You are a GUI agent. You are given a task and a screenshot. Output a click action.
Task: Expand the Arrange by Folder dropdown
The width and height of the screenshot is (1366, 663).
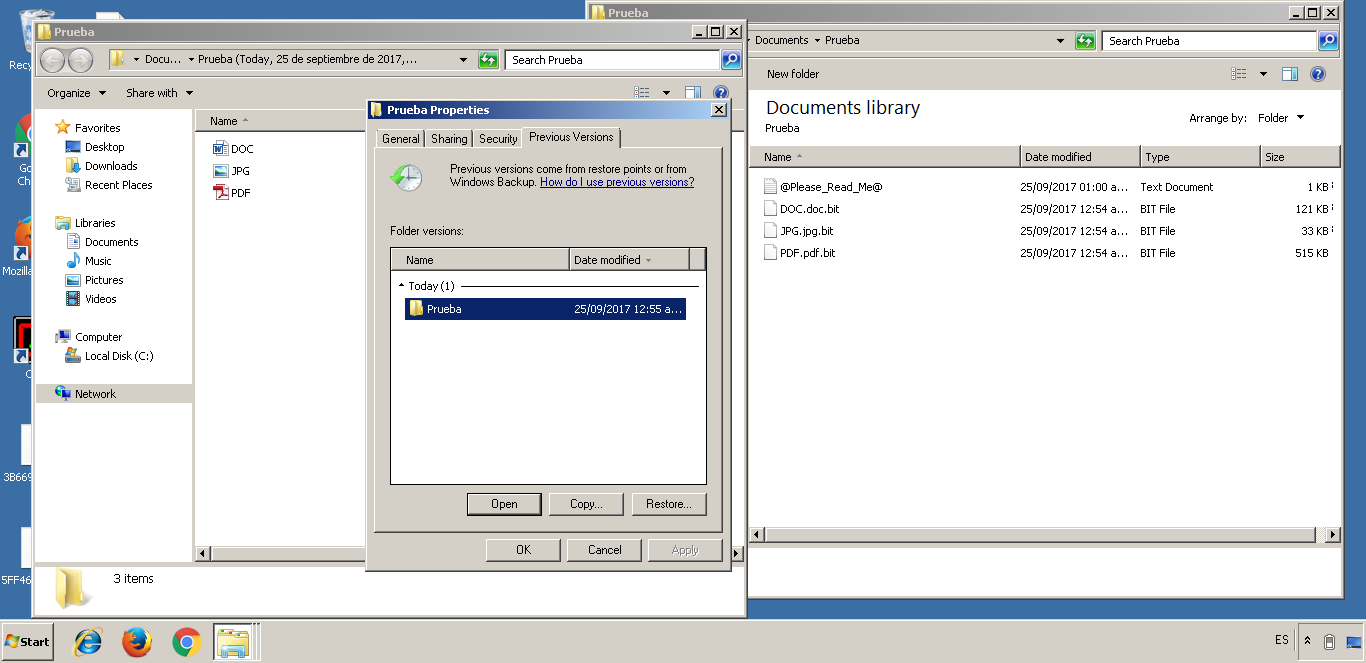(x=1281, y=118)
